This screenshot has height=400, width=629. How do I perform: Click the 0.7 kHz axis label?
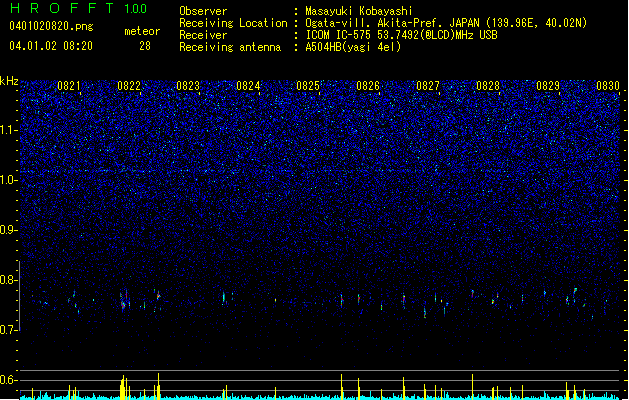[x=9, y=330]
